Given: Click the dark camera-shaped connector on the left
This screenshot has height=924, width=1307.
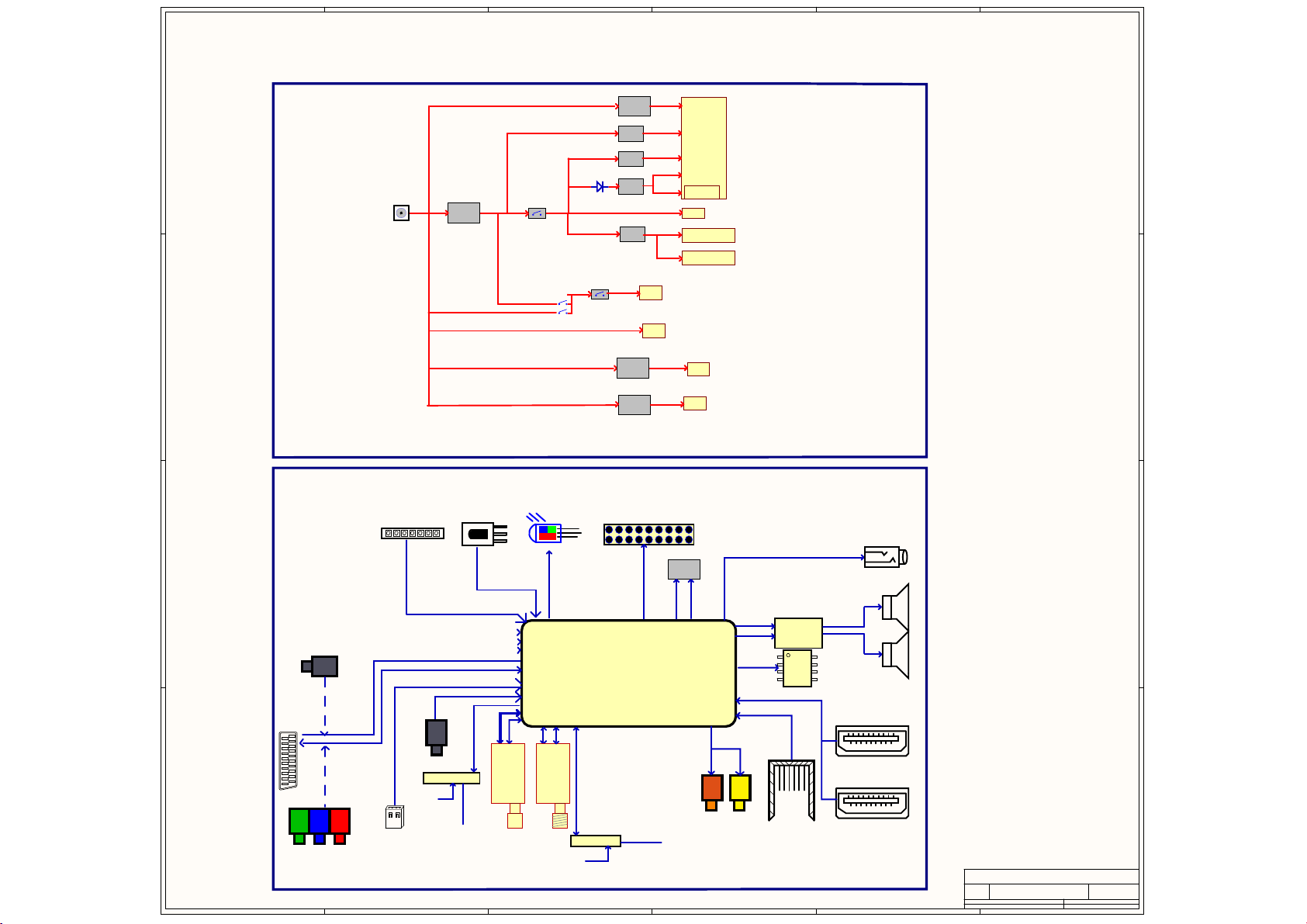Looking at the screenshot, I should (320, 666).
